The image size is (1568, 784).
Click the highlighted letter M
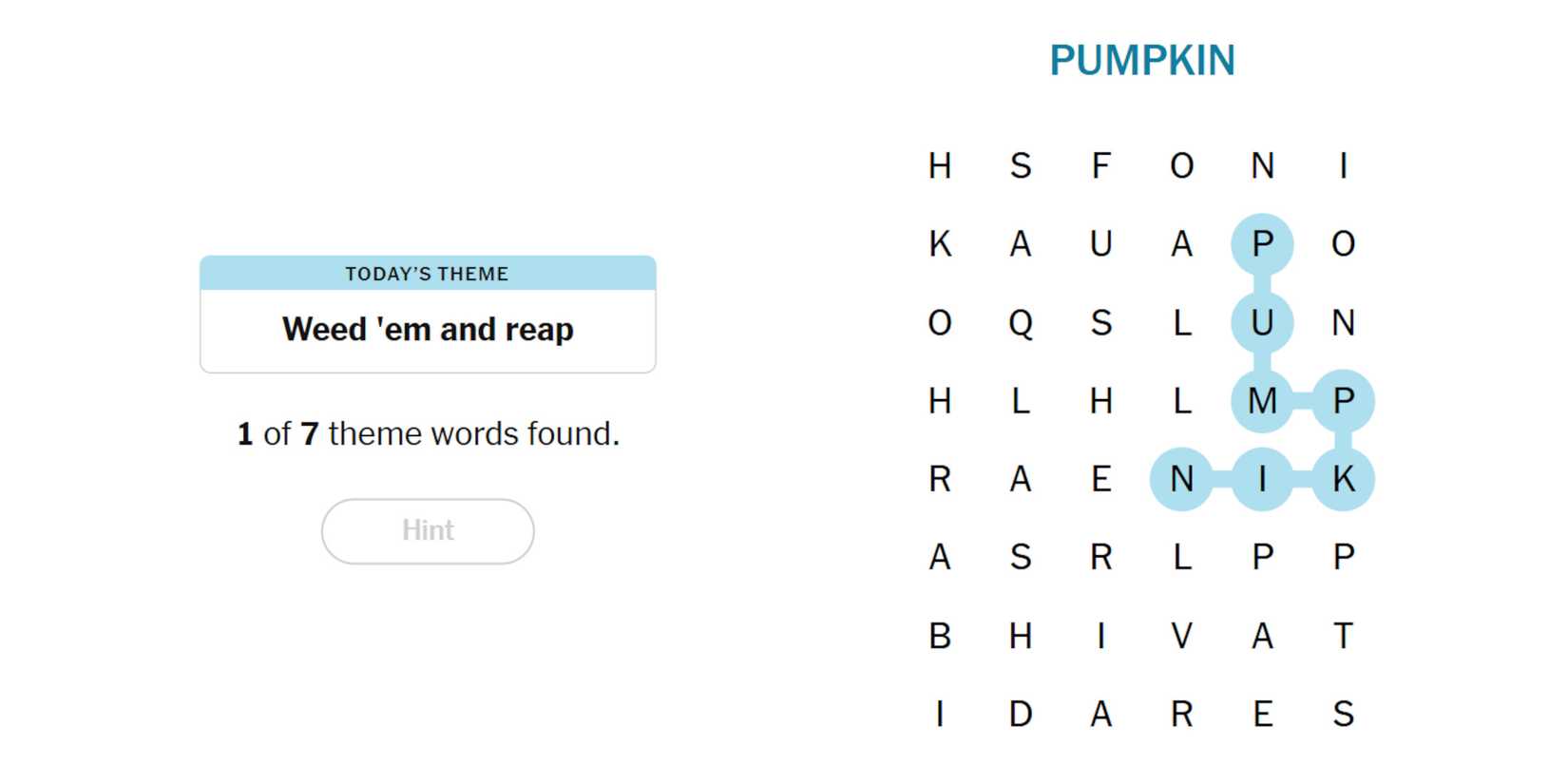coord(1262,401)
